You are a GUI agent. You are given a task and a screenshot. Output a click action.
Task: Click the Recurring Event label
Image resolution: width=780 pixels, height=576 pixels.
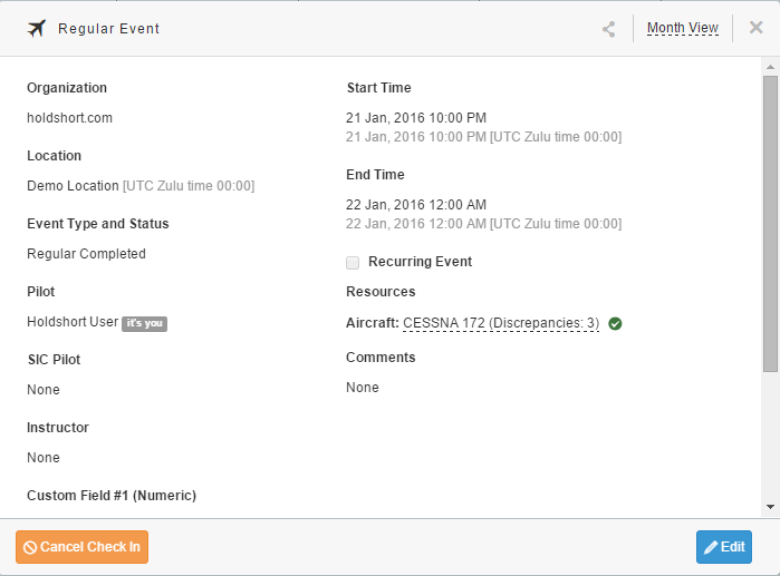pos(420,262)
